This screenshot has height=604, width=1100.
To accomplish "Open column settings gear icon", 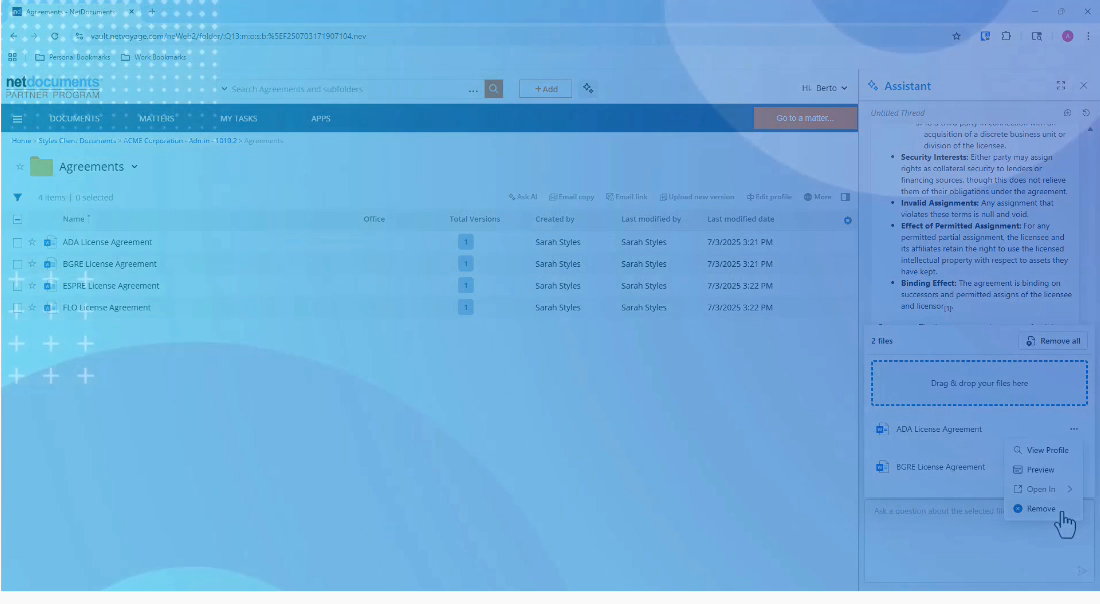I will 847,220.
